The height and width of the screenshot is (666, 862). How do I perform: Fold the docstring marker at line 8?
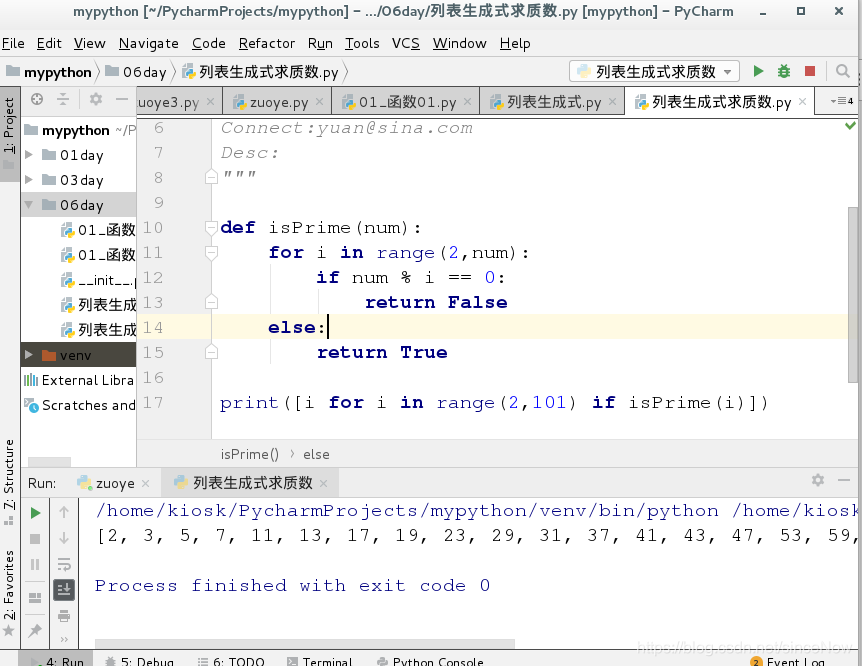tap(211, 177)
